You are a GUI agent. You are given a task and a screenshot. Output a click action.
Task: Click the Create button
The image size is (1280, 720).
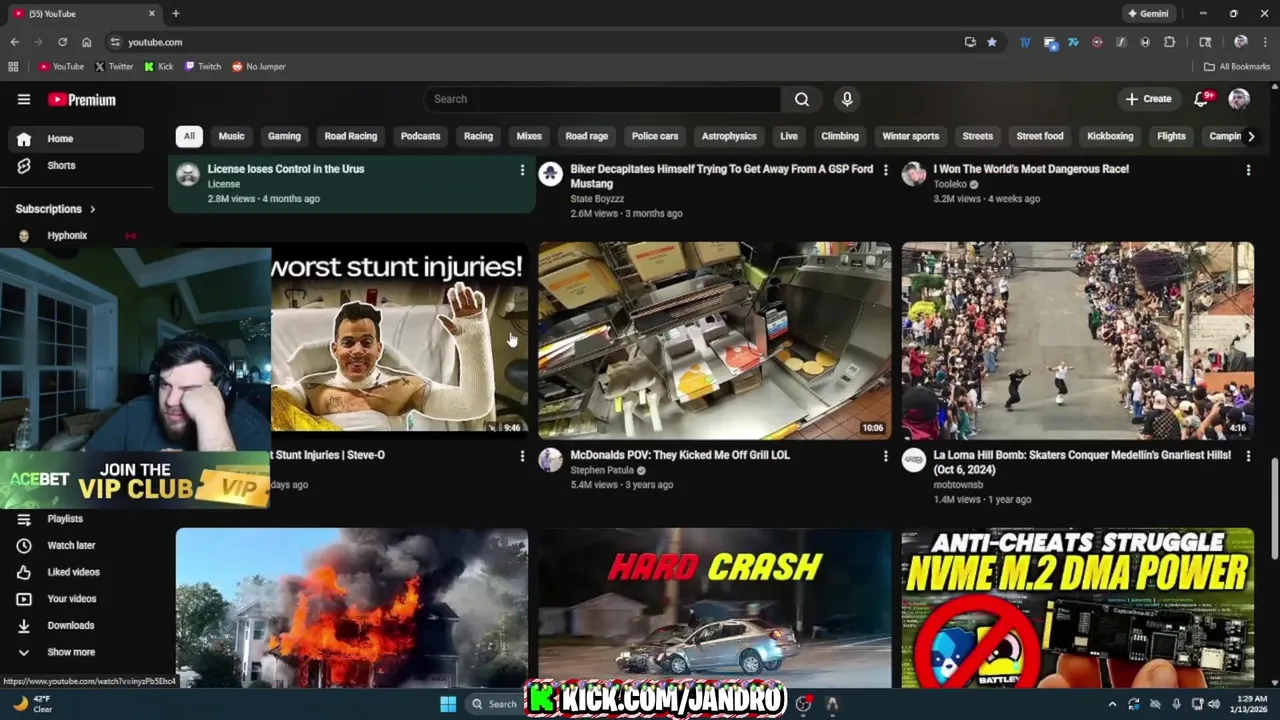(1148, 99)
